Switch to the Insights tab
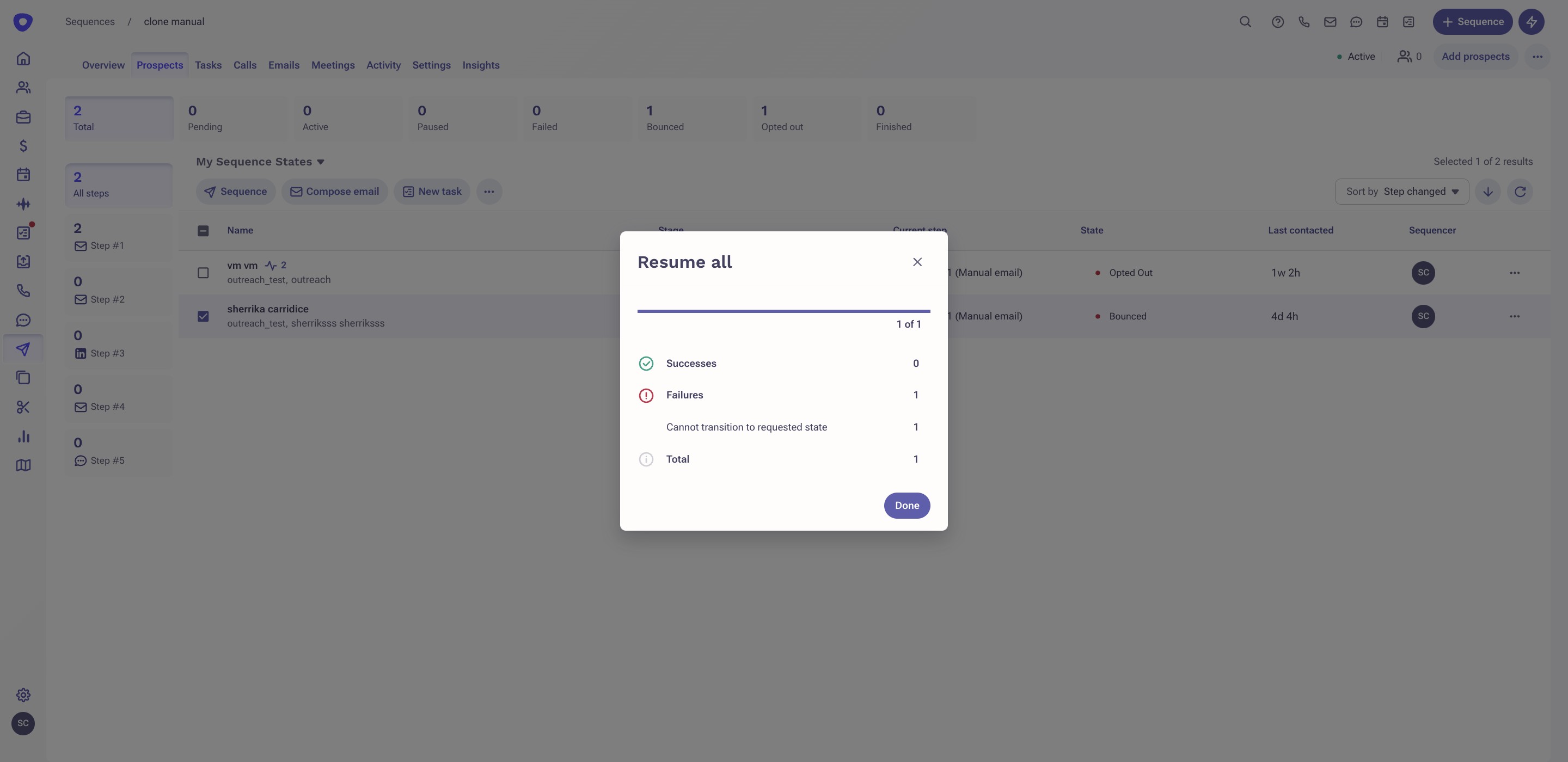 click(480, 65)
